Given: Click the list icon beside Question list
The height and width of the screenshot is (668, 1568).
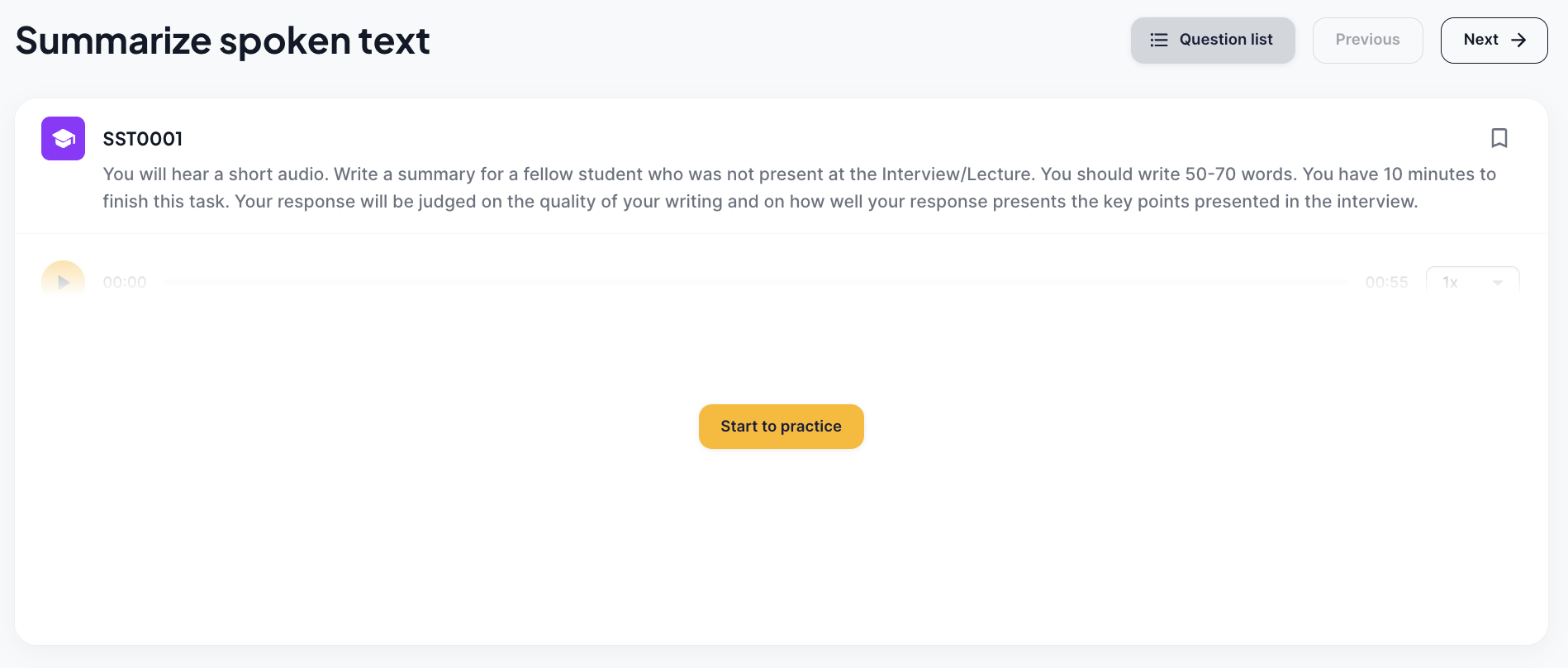Looking at the screenshot, I should 1159,40.
